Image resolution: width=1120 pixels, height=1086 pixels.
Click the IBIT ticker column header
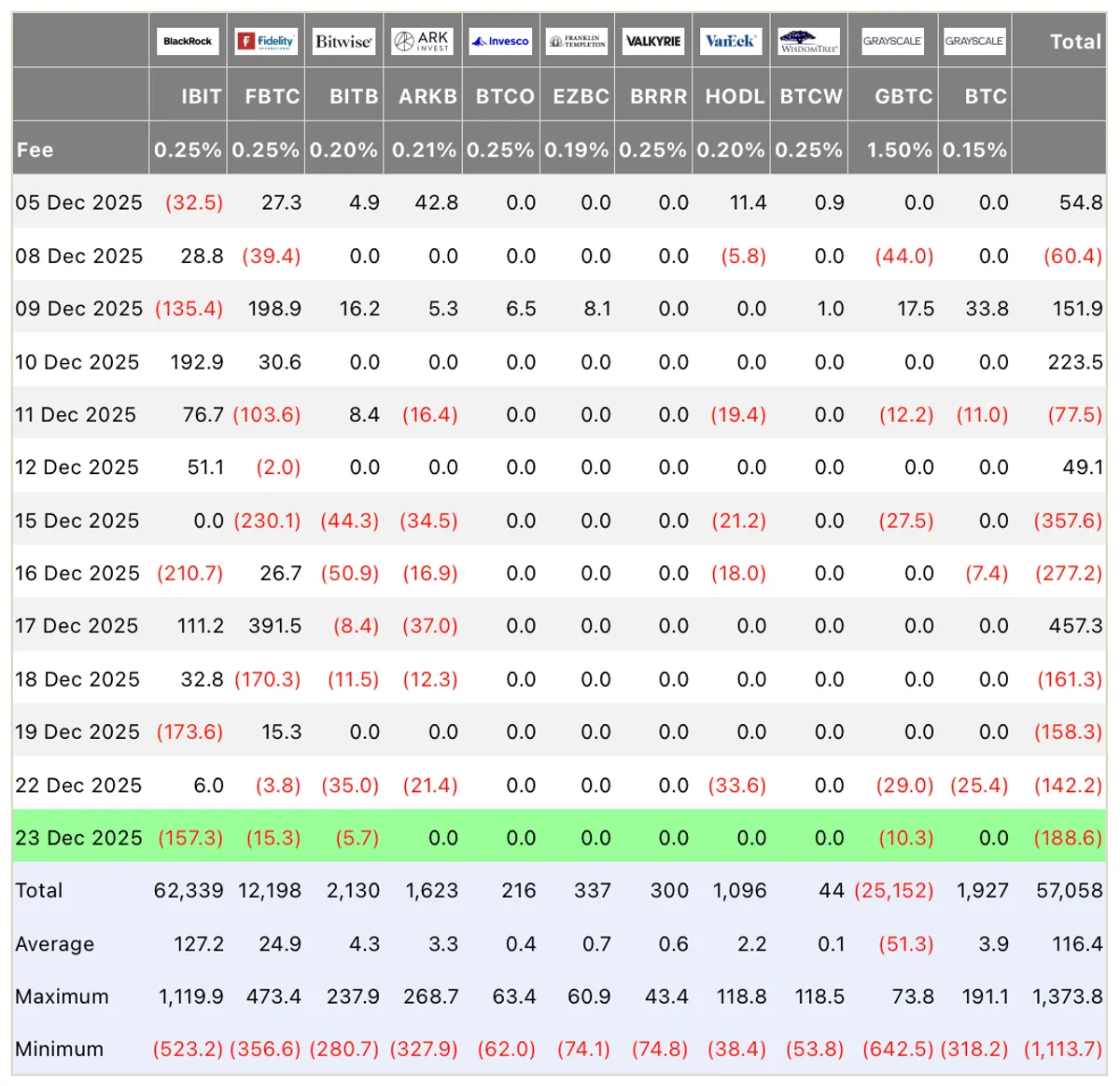pyautogui.click(x=202, y=96)
